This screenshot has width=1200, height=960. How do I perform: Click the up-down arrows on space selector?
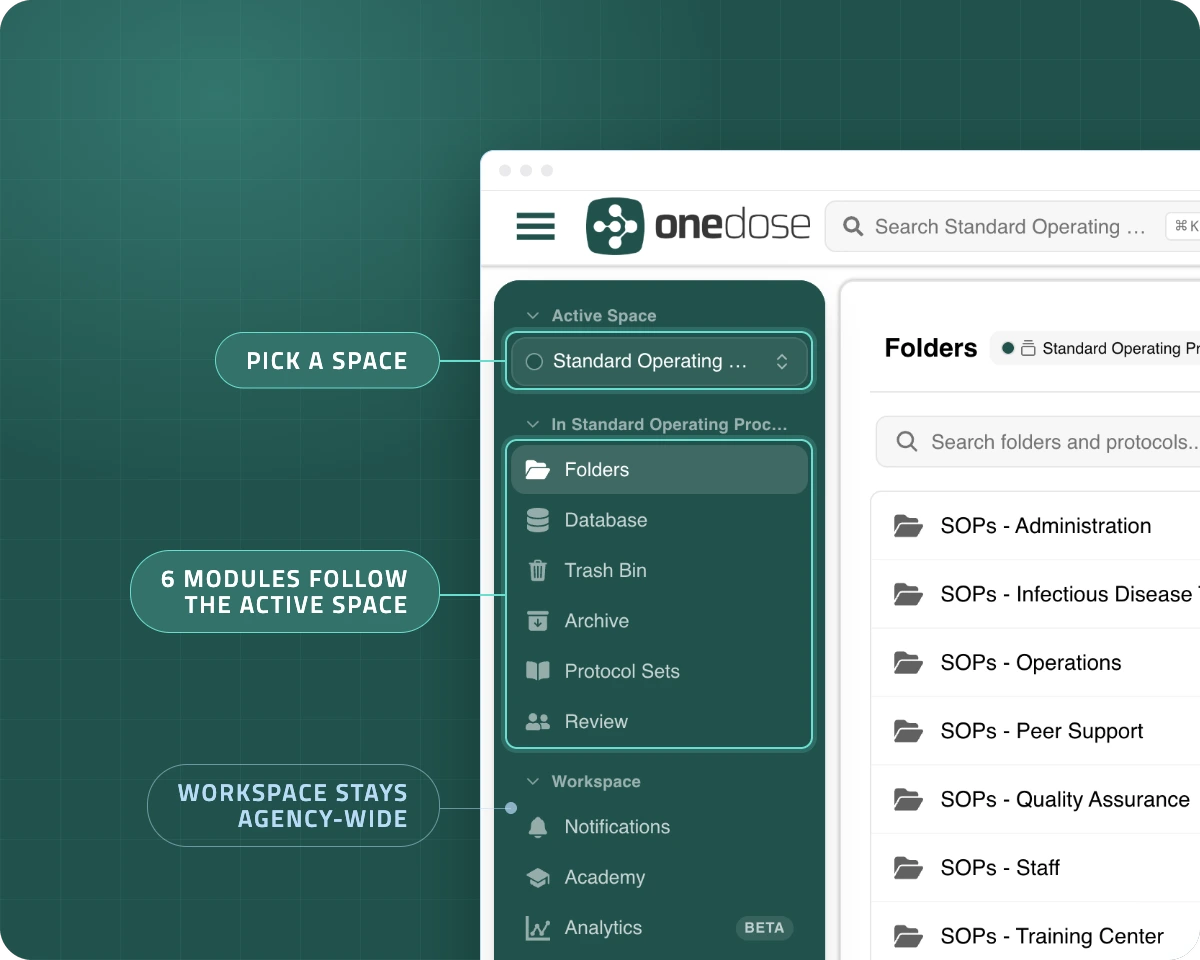(x=782, y=362)
